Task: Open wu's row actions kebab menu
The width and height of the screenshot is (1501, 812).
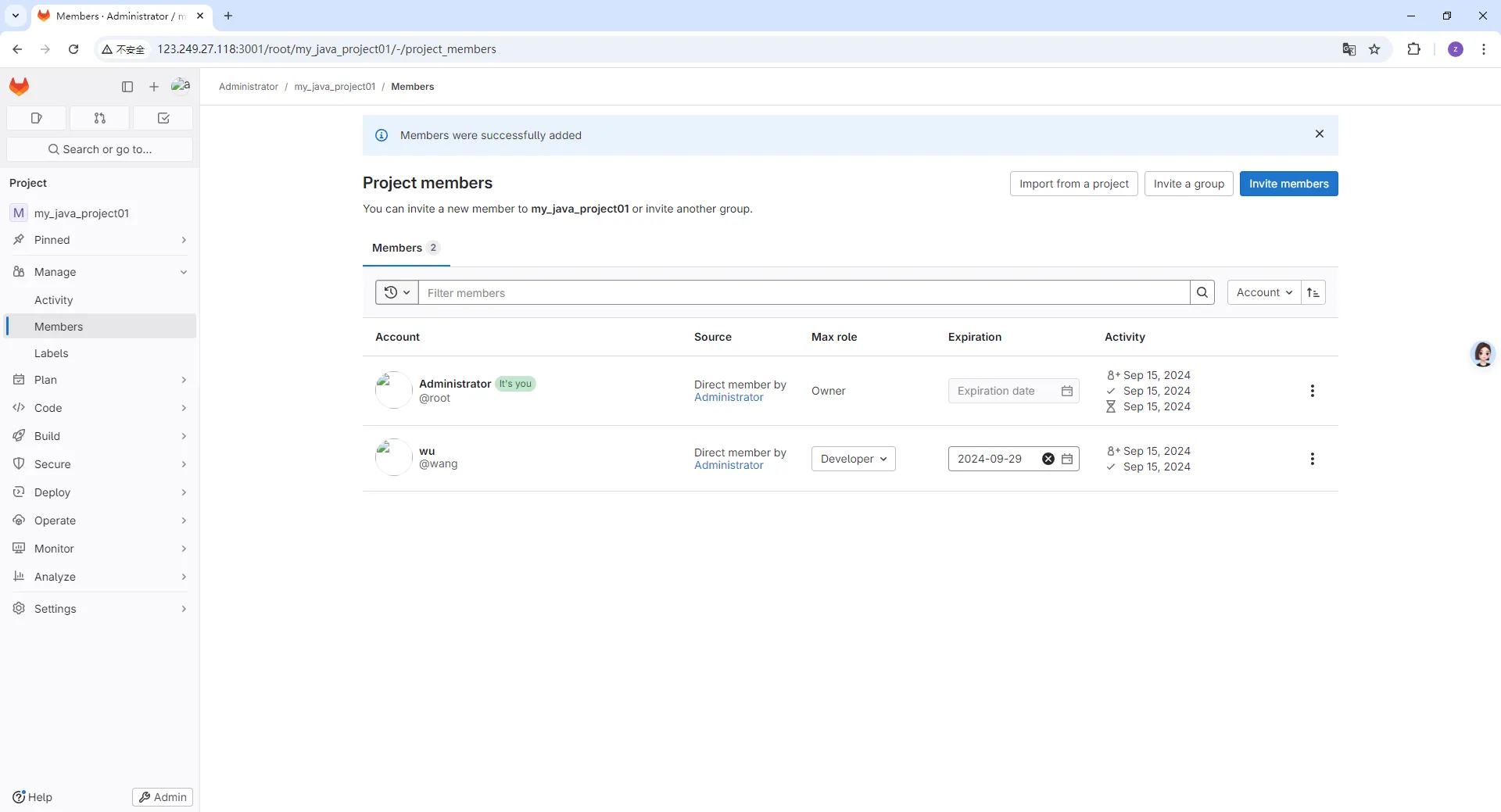Action: click(x=1312, y=459)
